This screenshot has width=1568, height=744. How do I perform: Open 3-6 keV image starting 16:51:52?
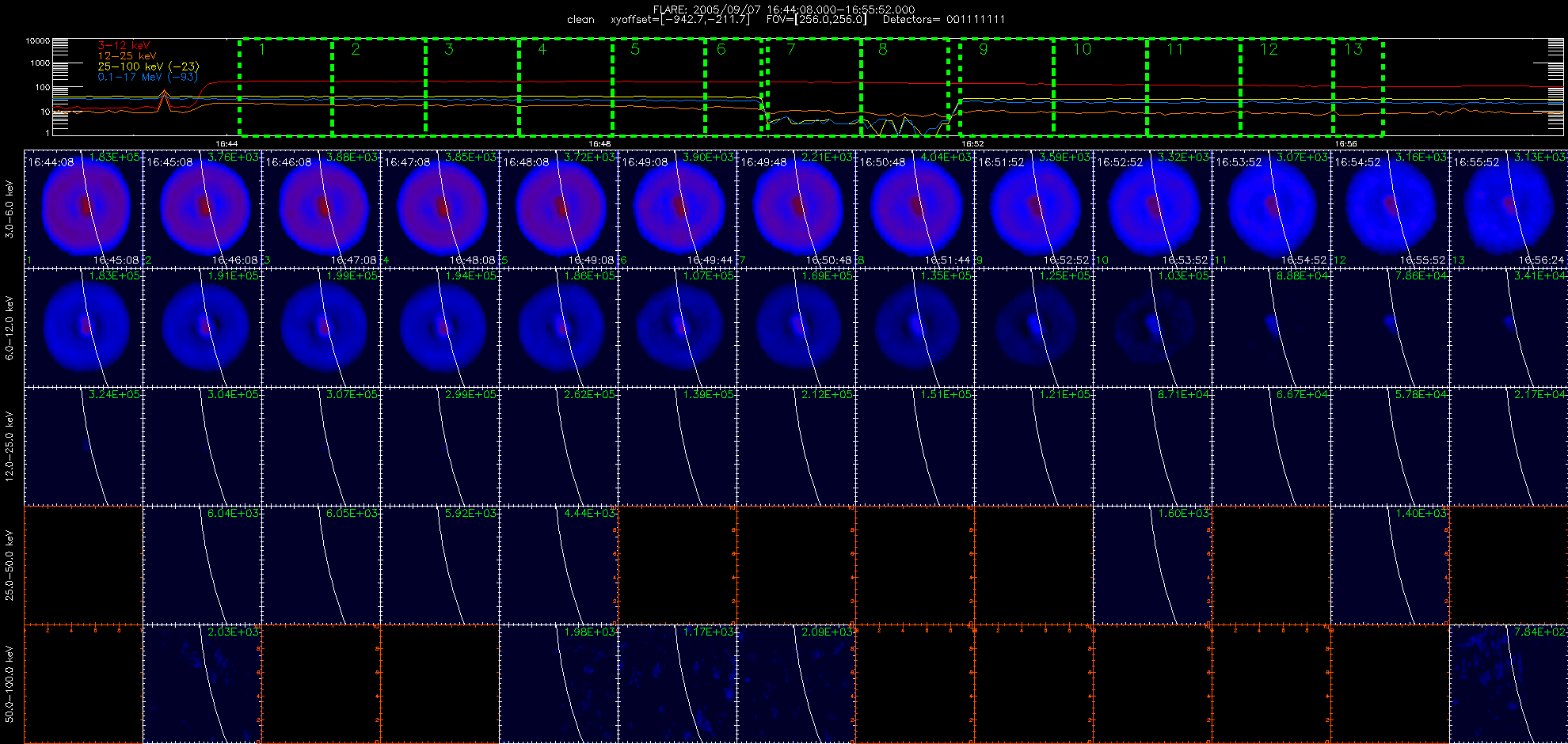click(1034, 208)
